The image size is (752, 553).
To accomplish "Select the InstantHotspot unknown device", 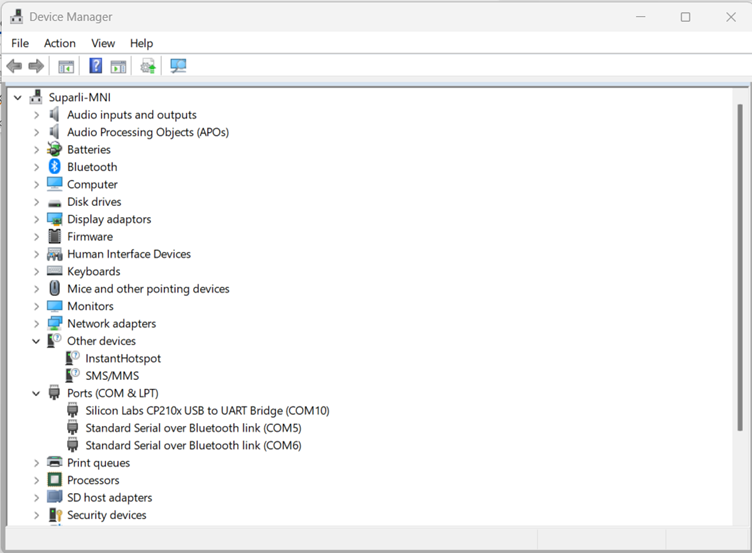I will pos(122,358).
